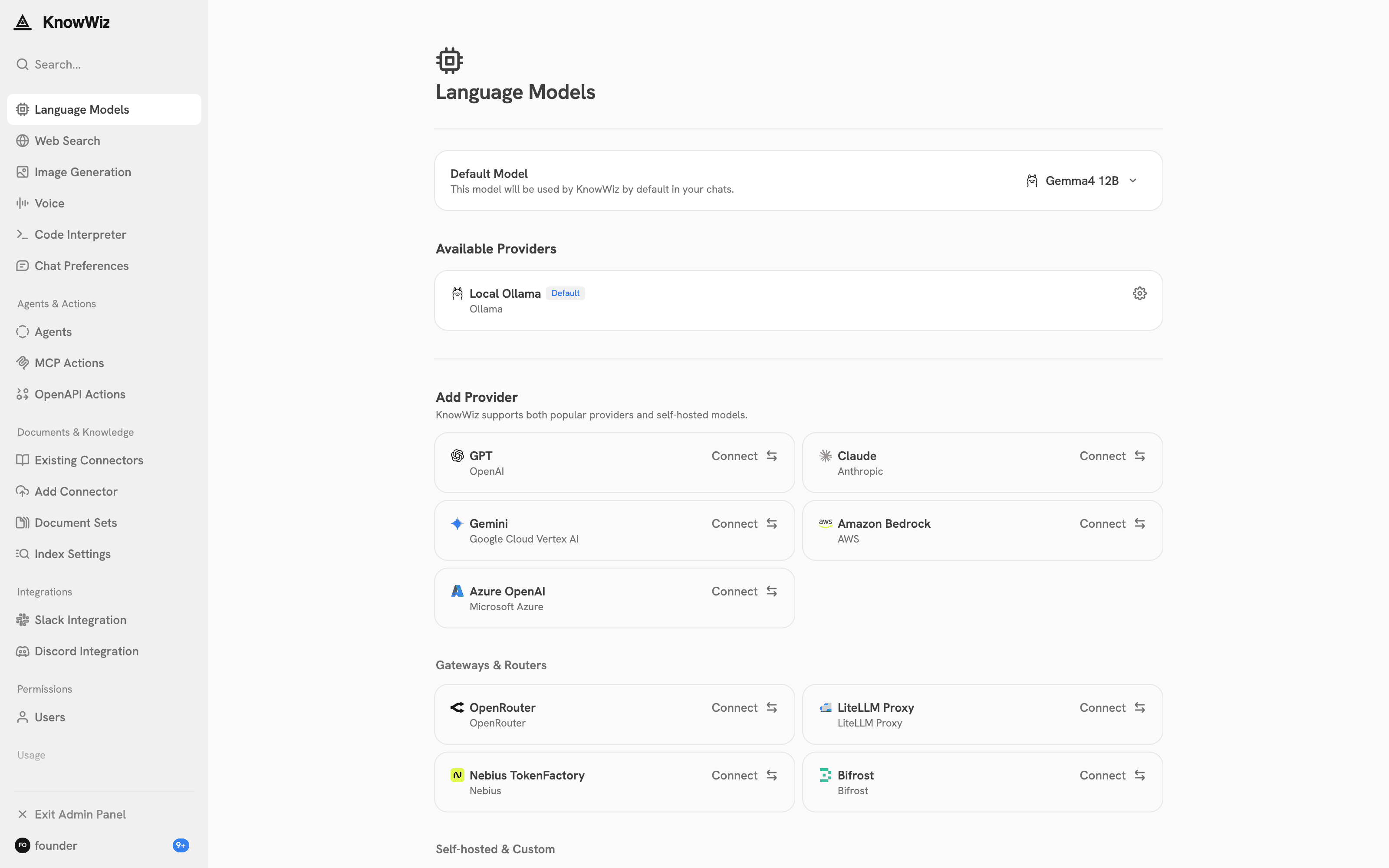Click the Anthropic logo on Claude card

[825, 456]
